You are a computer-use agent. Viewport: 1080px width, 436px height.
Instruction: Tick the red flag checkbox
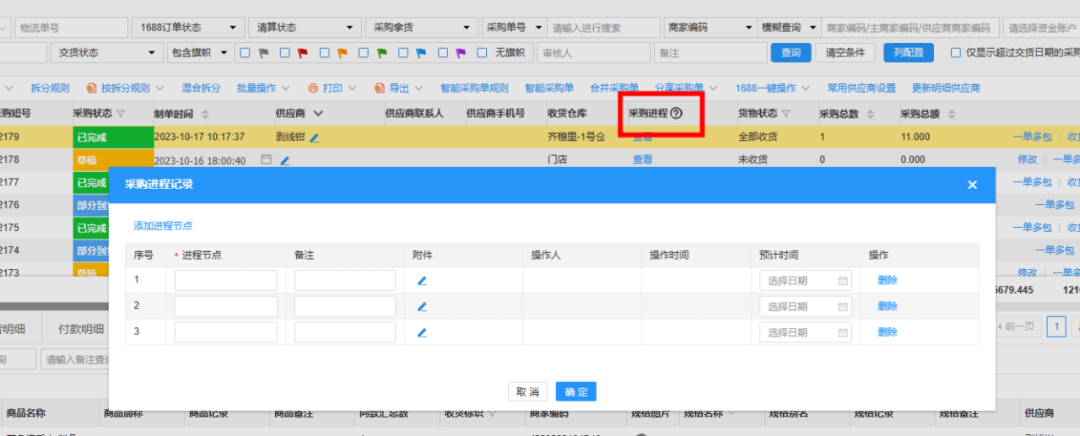(285, 52)
